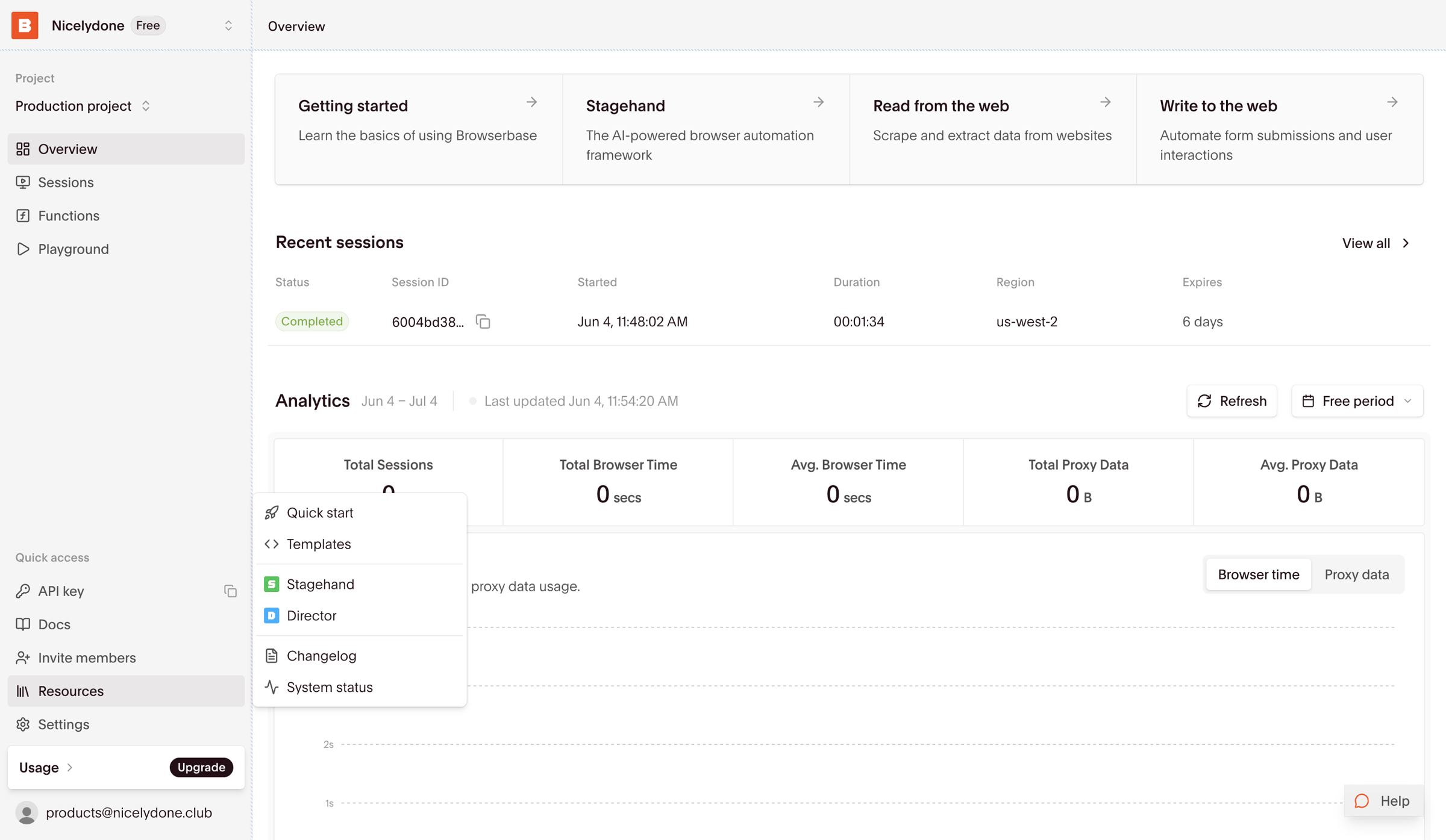Click the green Stagehand icon in menu
The height and width of the screenshot is (840, 1446).
coord(272,584)
